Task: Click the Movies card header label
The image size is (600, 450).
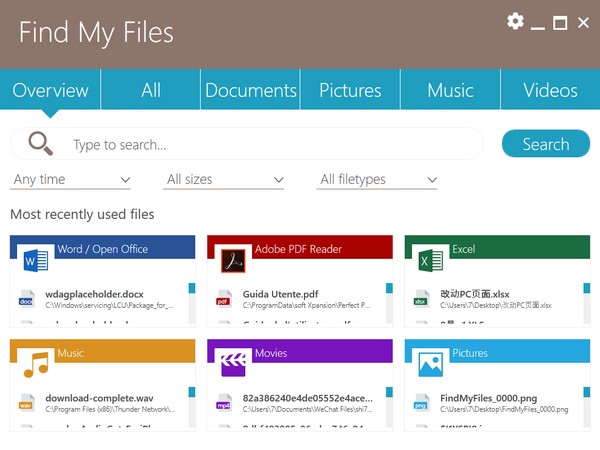Action: (271, 353)
